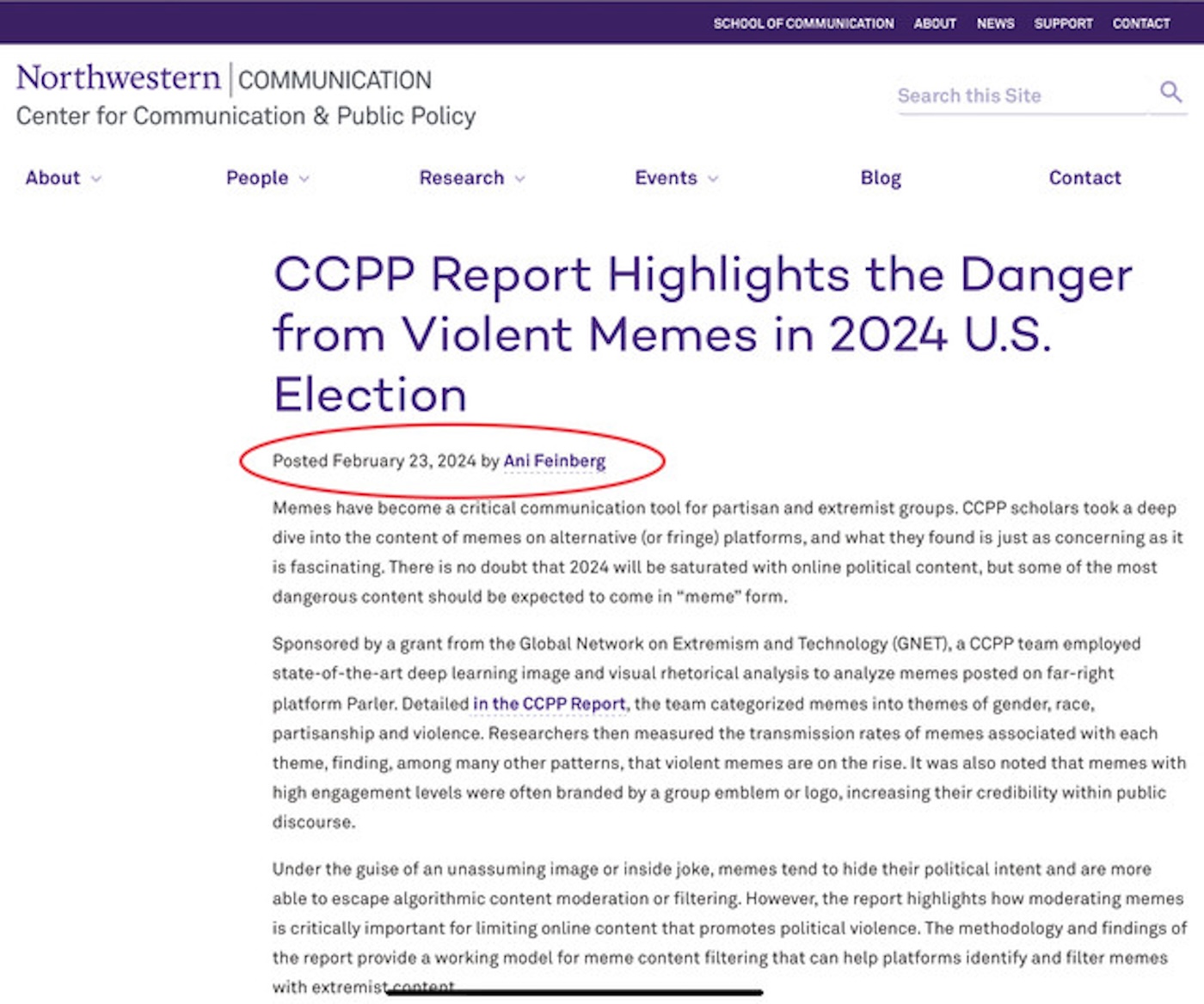This screenshot has height=1004, width=1204.
Task: Open About link in top purple bar
Action: pyautogui.click(x=934, y=23)
